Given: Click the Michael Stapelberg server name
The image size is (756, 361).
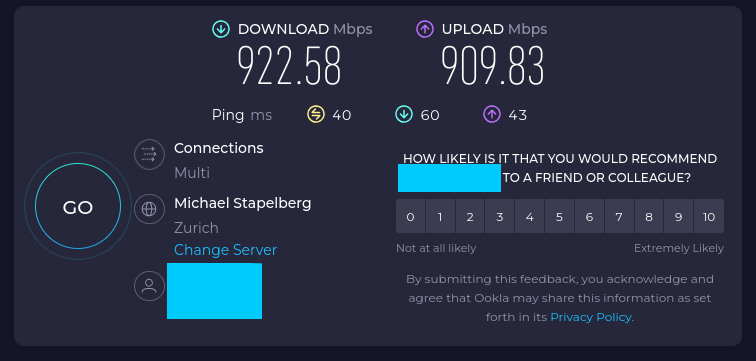Looking at the screenshot, I should (243, 203).
